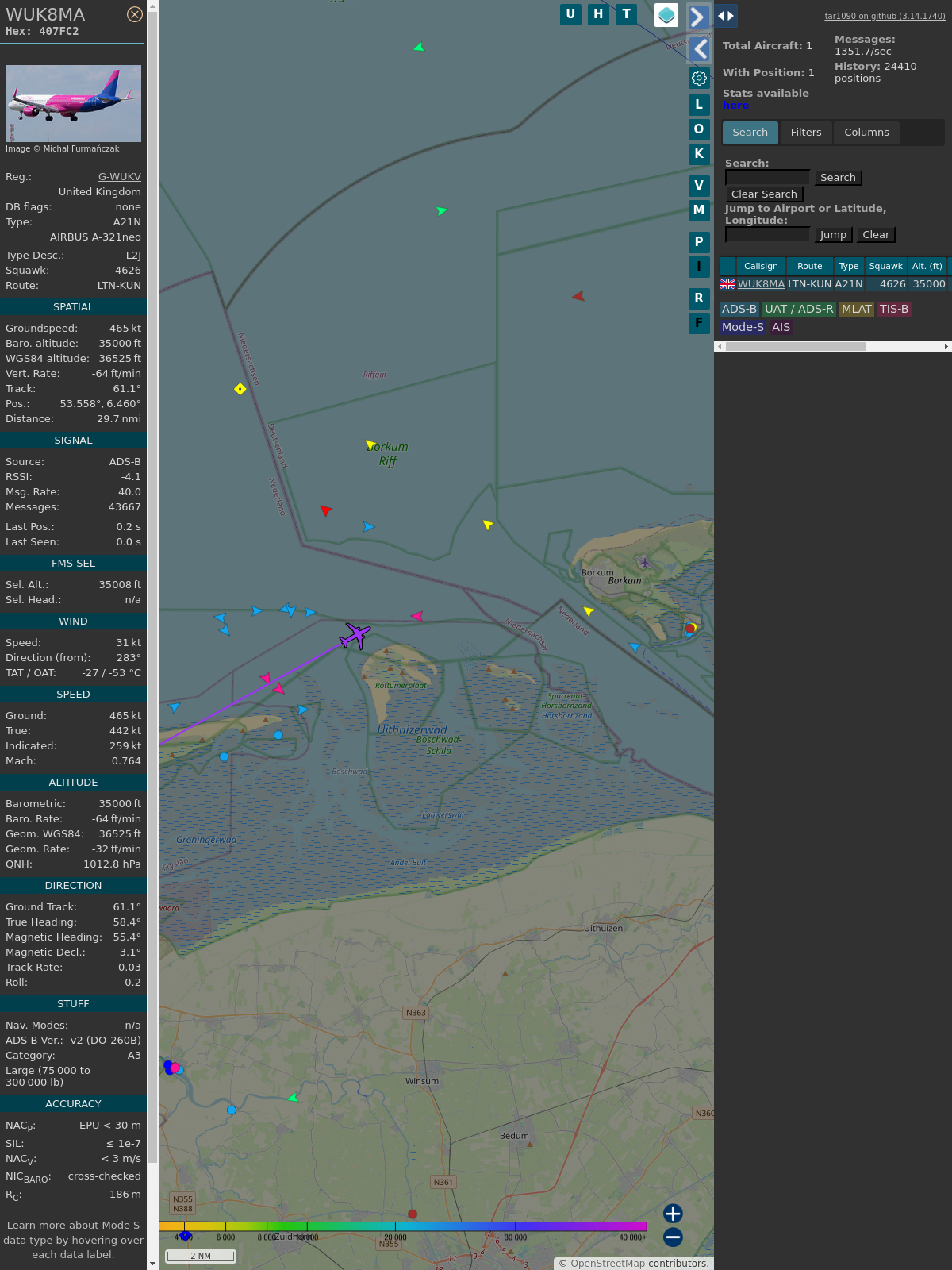This screenshot has height=1270, width=952.
Task: Focus the Jump to Airport input field
Action: click(x=767, y=234)
